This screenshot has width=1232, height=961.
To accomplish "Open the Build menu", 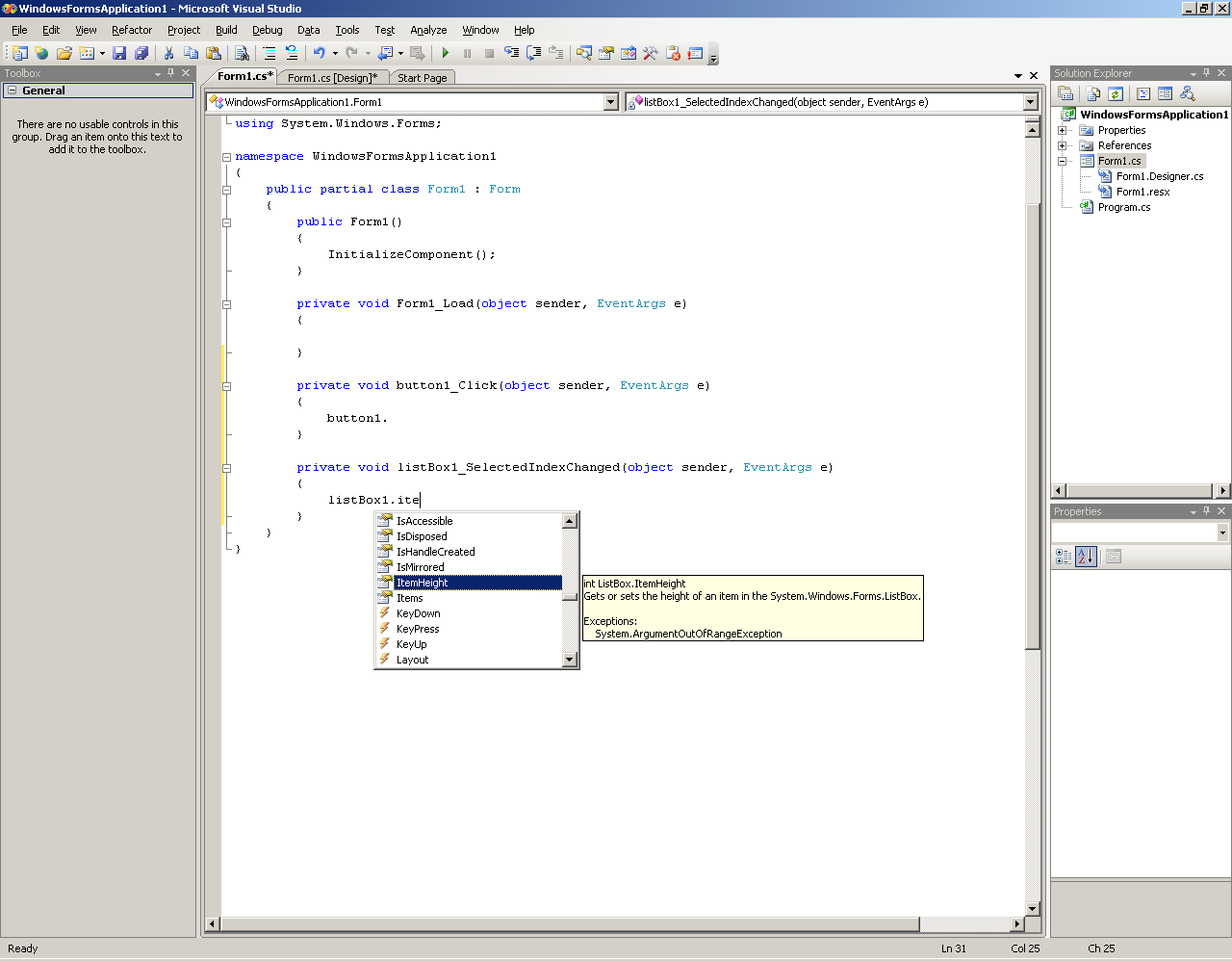I will (226, 30).
